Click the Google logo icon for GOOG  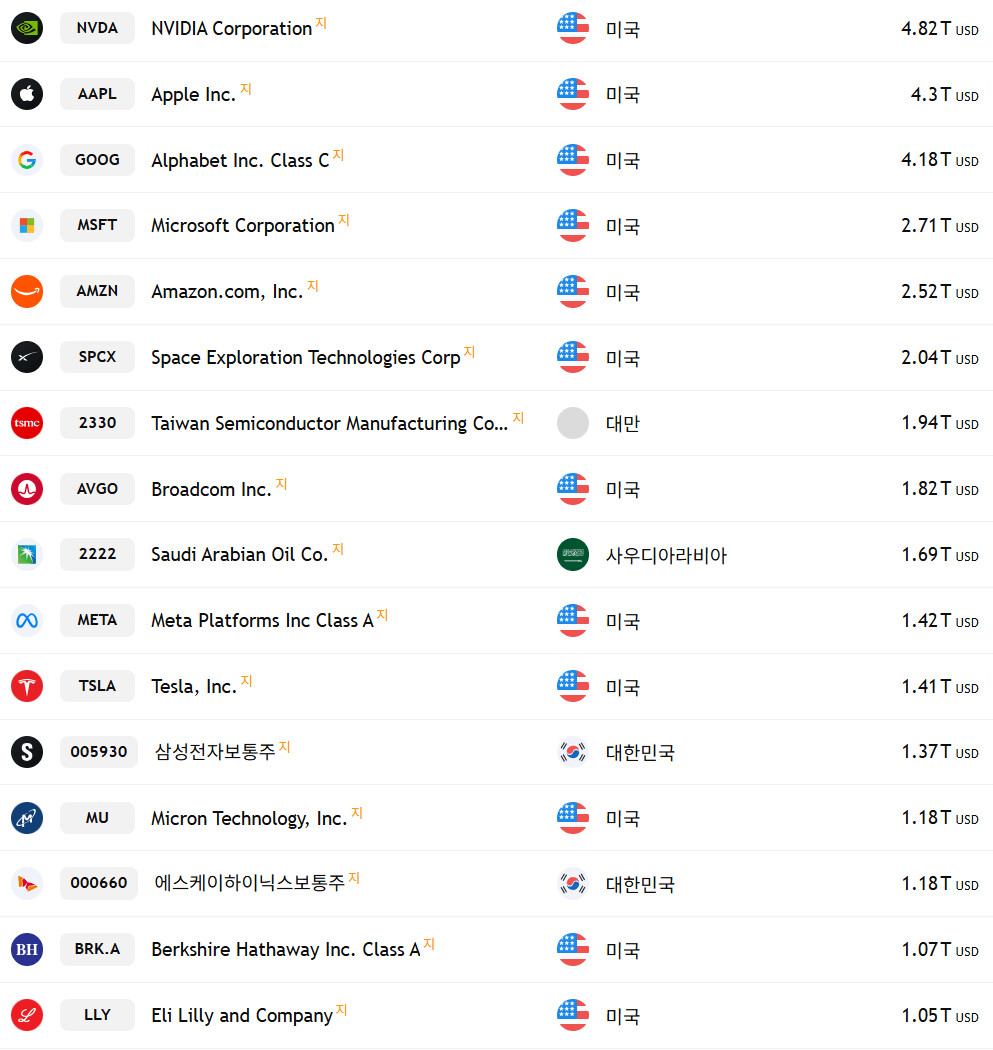pos(27,160)
